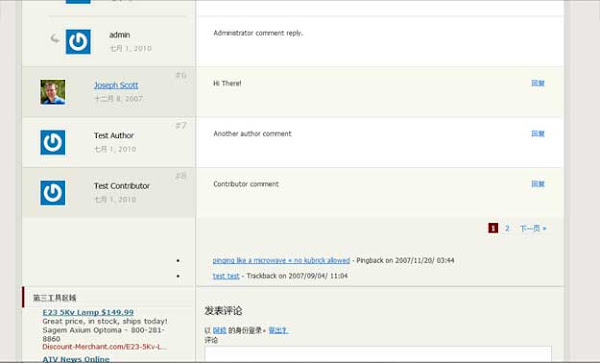Click comment number #6 permalink
This screenshot has width=600, height=363.
(x=181, y=75)
